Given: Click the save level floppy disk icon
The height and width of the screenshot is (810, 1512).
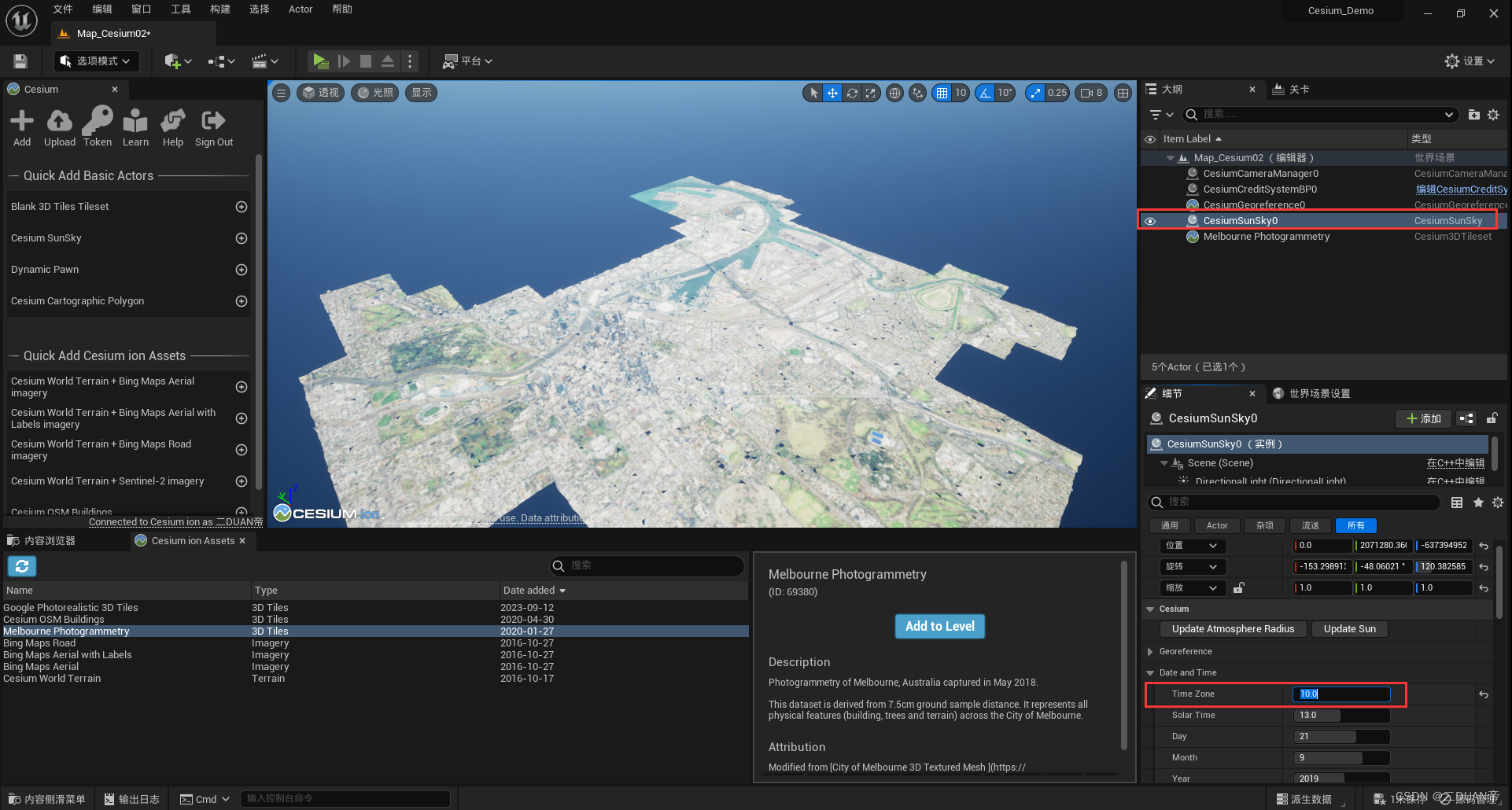Looking at the screenshot, I should click(x=20, y=61).
